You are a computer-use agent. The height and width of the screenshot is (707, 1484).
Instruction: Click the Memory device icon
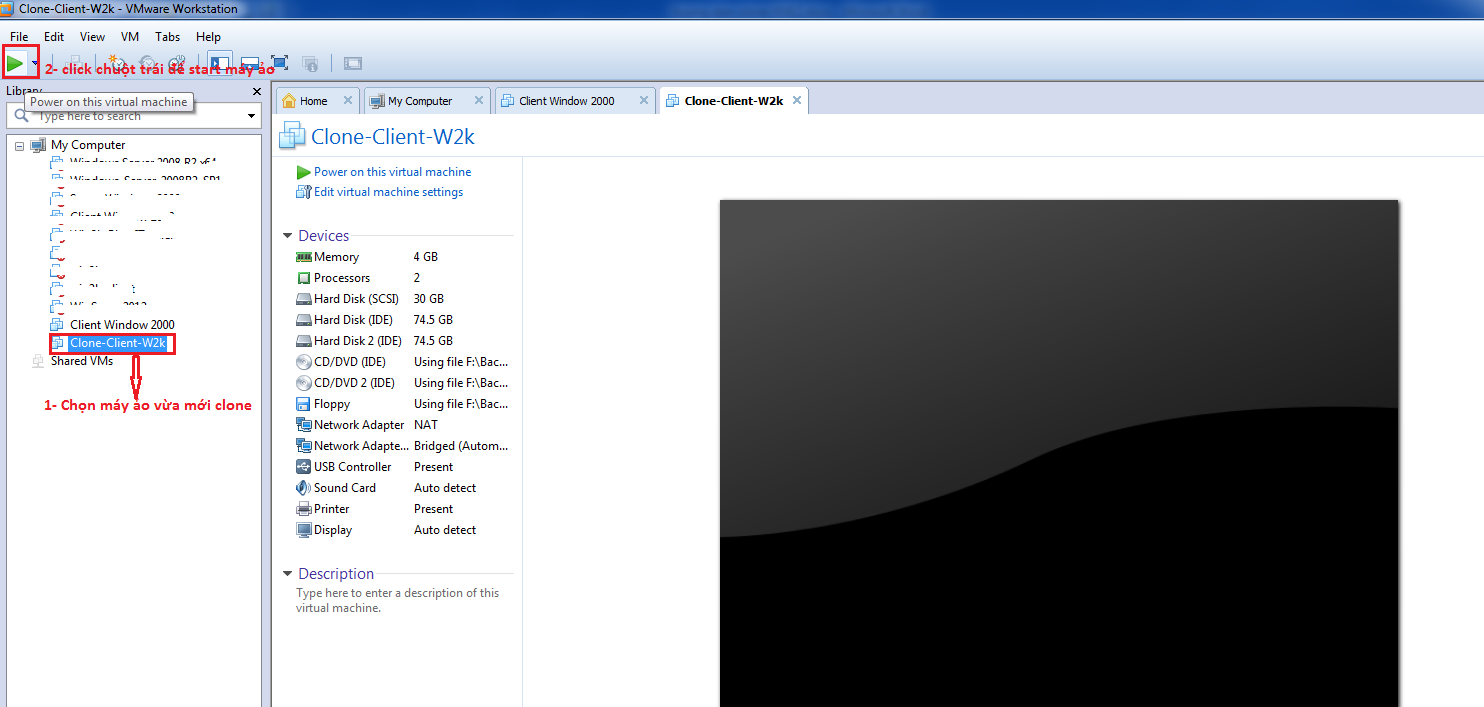[x=304, y=257]
